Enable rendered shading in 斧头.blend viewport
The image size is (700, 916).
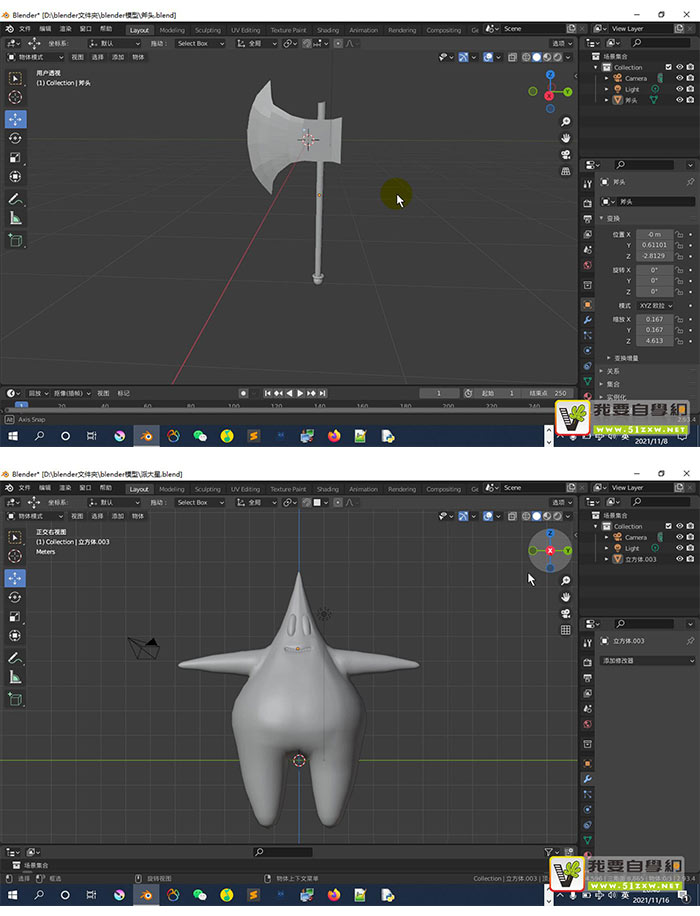557,57
